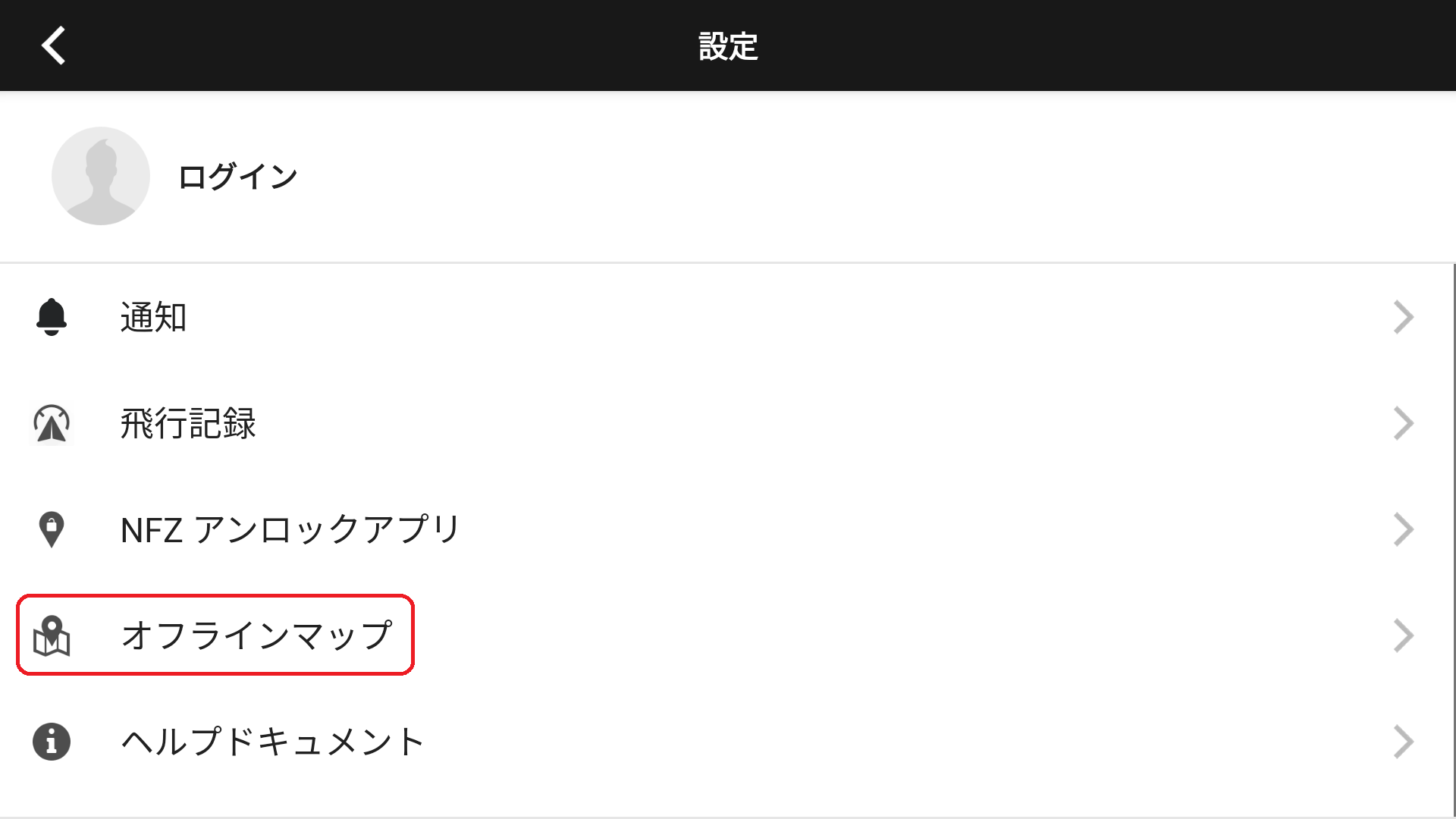This screenshot has height=819, width=1456.
Task: Click the notification bell icon
Action: 52,317
